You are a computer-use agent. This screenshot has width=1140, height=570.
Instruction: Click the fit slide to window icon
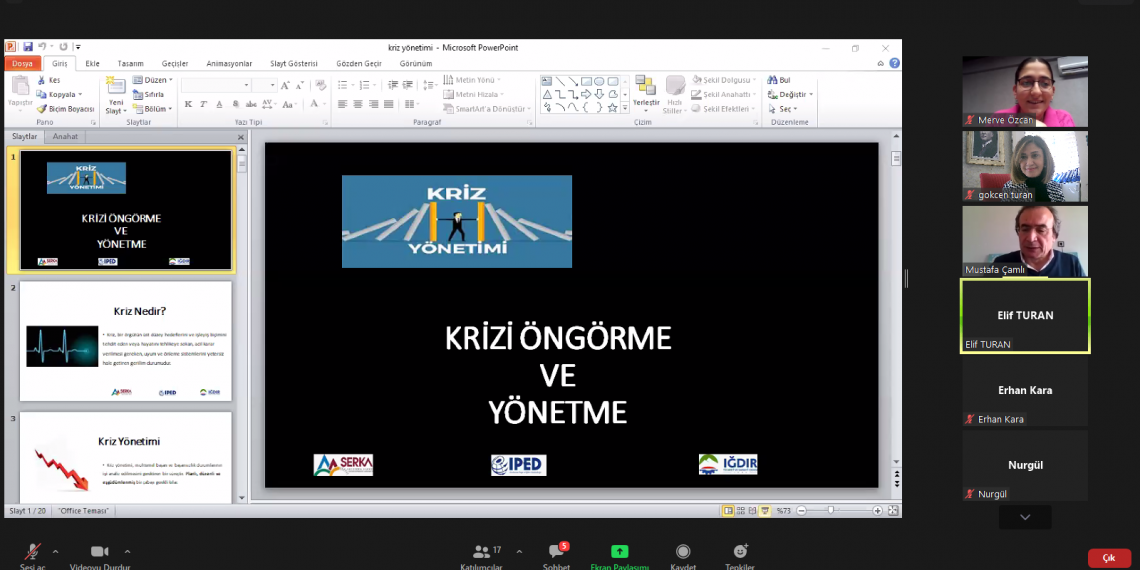[894, 511]
